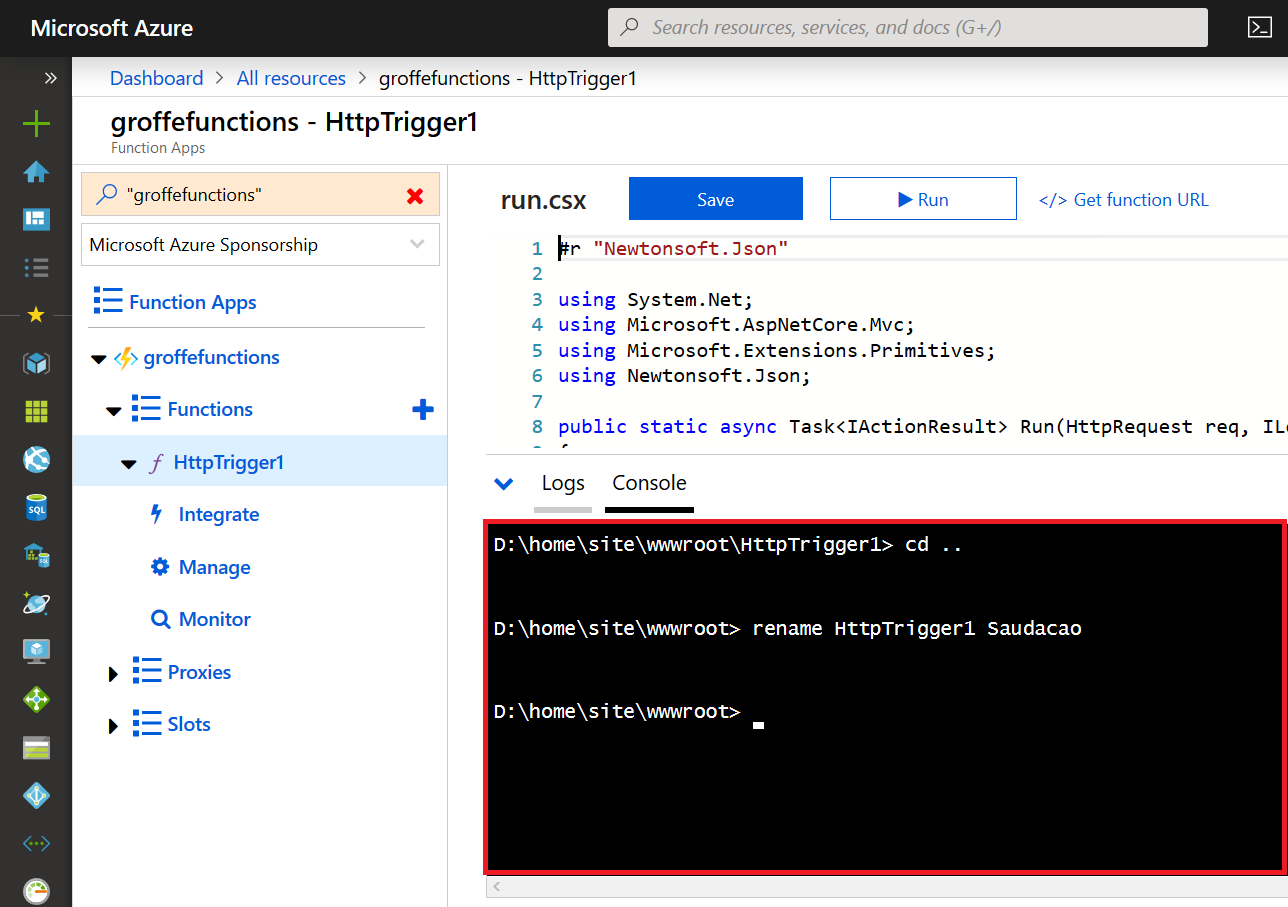
Task: Select the Console tab
Action: 648,483
